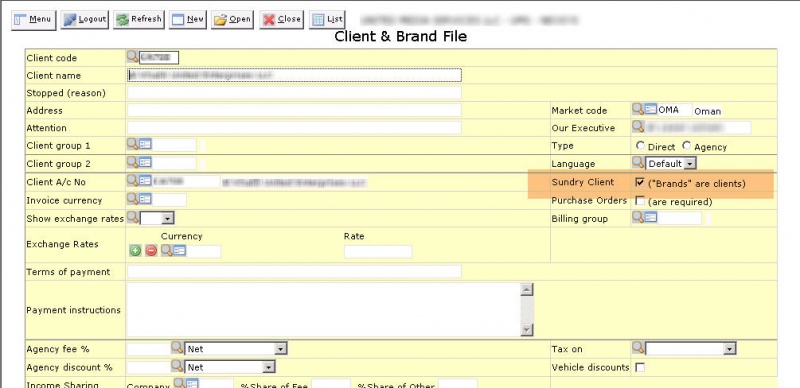Click Exchange Rates currency magnifier
This screenshot has width=800, height=388.
pyautogui.click(x=166, y=250)
